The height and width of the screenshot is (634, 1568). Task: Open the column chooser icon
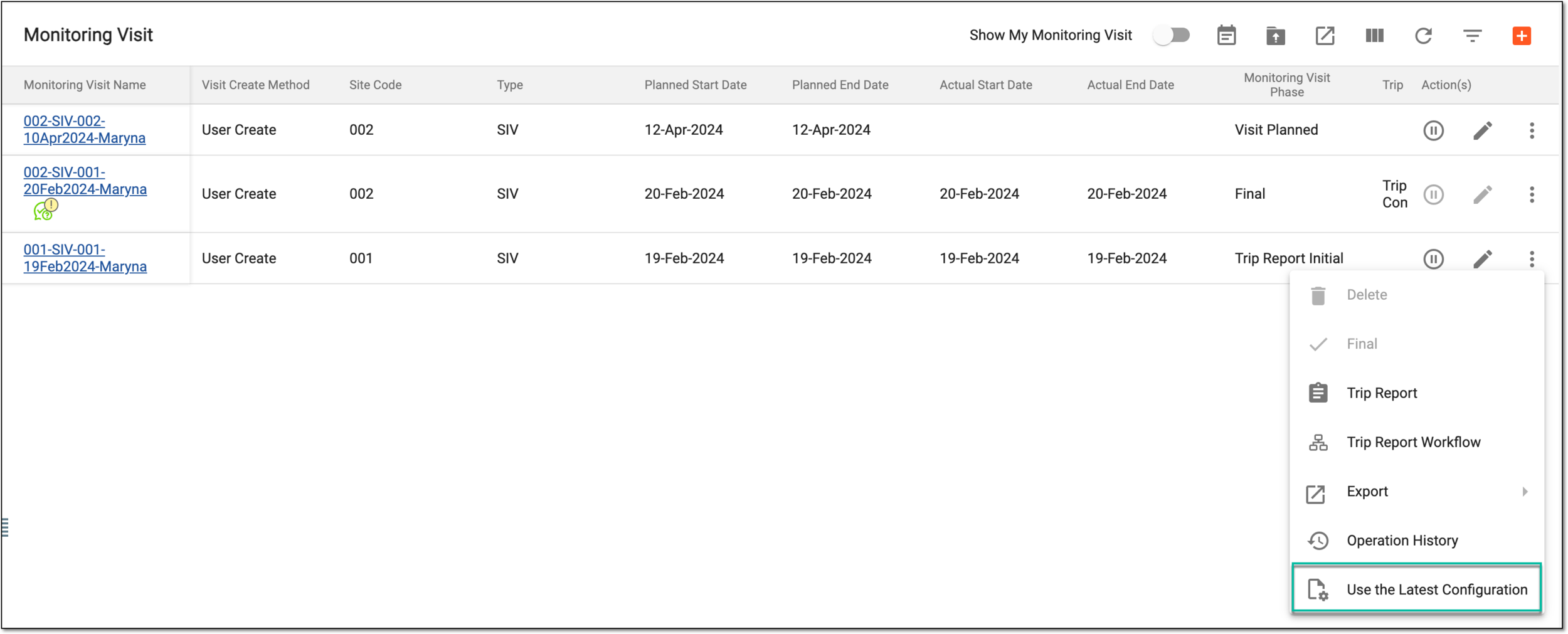[1374, 36]
